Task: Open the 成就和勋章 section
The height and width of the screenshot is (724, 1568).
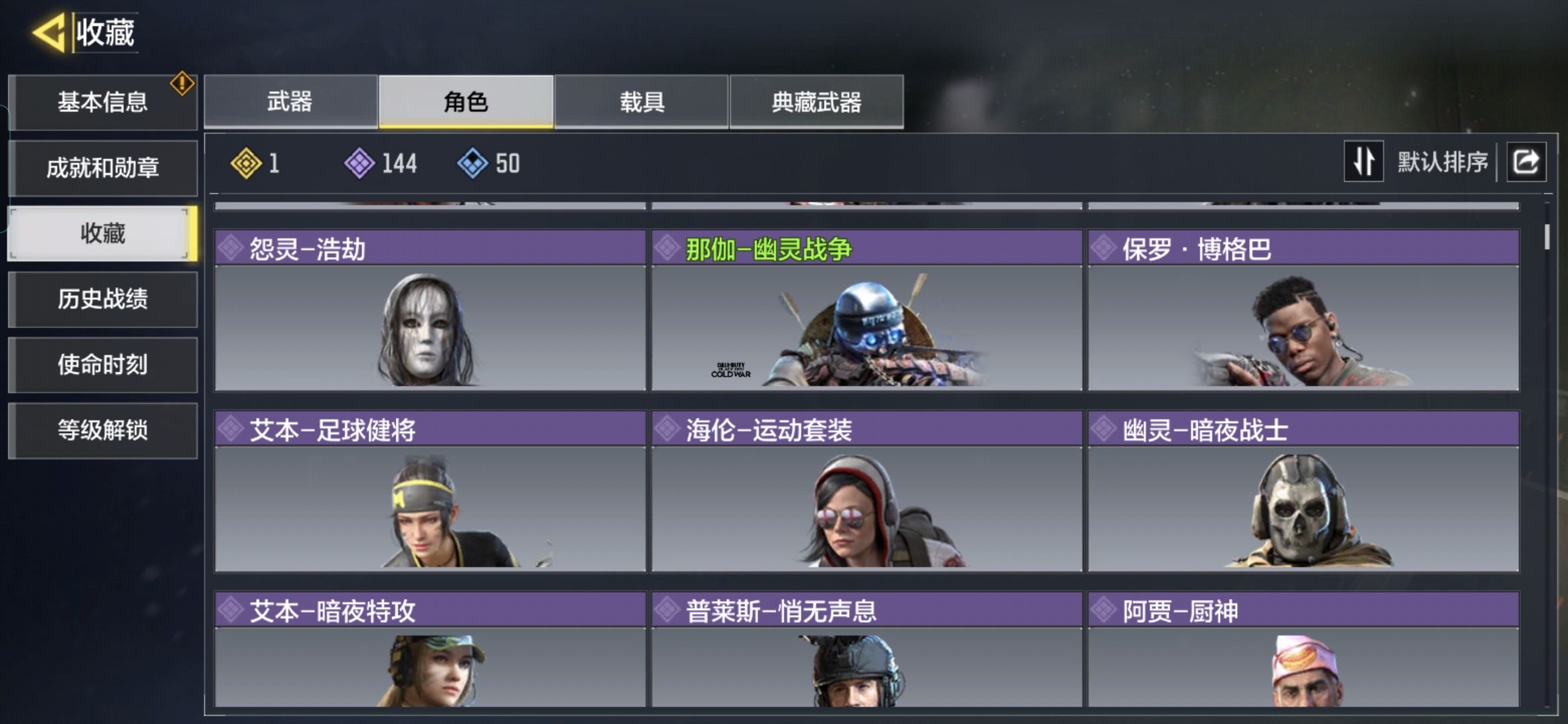Action: (x=103, y=168)
